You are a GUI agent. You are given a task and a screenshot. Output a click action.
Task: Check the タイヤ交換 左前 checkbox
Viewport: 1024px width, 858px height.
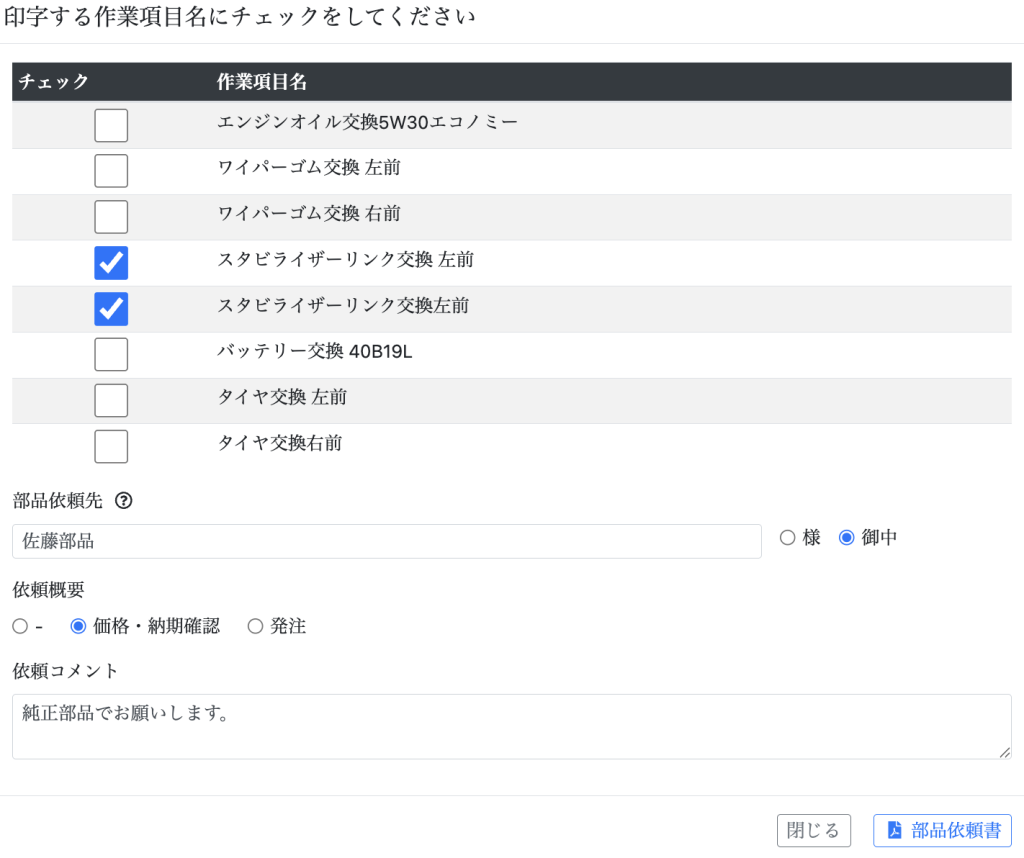pos(111,400)
